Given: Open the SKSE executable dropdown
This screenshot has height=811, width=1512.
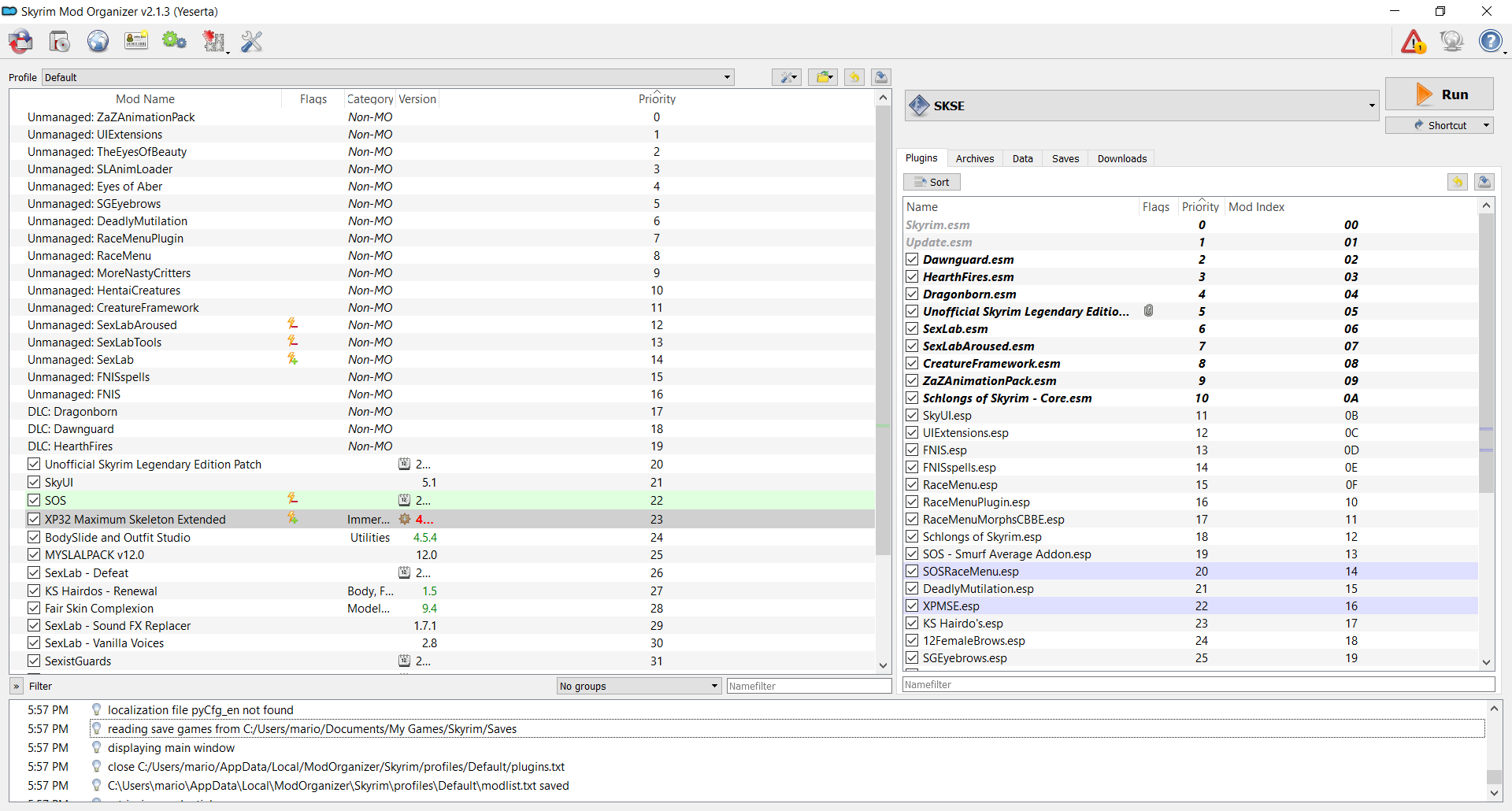Looking at the screenshot, I should point(1141,106).
